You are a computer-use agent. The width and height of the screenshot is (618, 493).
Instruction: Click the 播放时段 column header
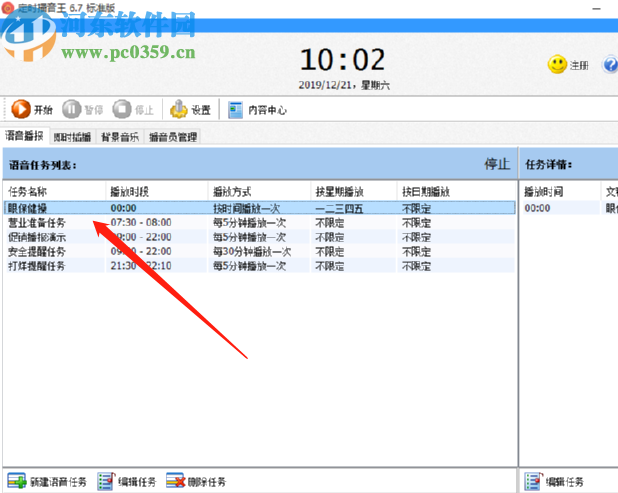click(156, 192)
